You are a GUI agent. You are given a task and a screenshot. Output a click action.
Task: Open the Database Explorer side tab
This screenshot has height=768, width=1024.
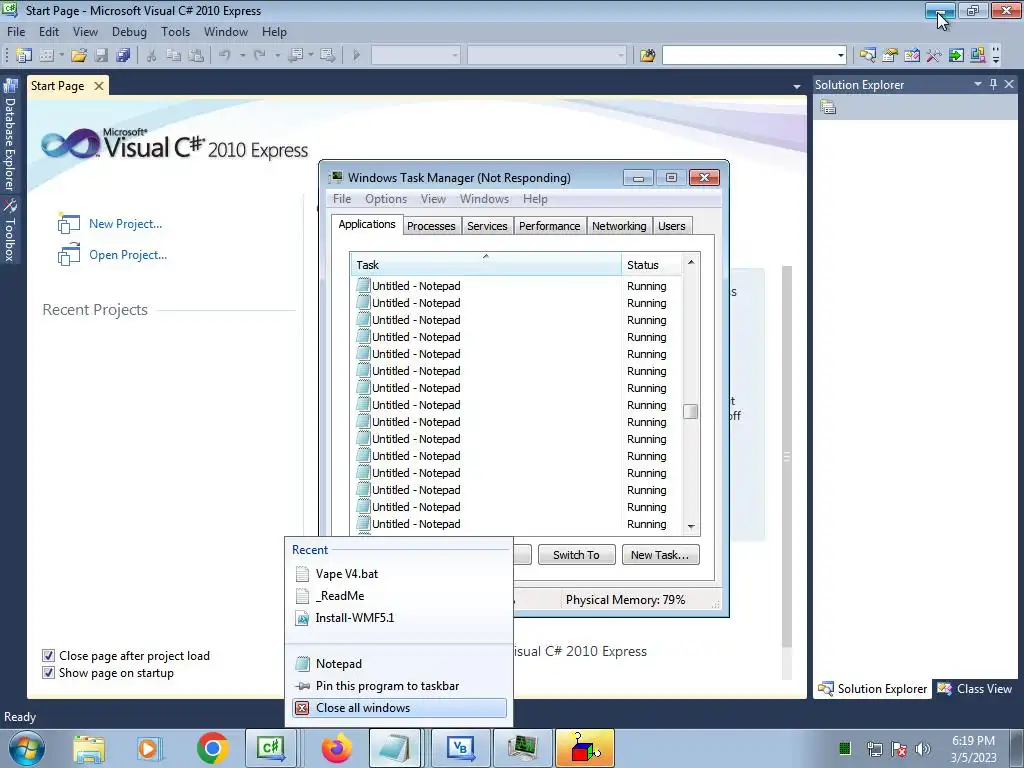[x=10, y=136]
